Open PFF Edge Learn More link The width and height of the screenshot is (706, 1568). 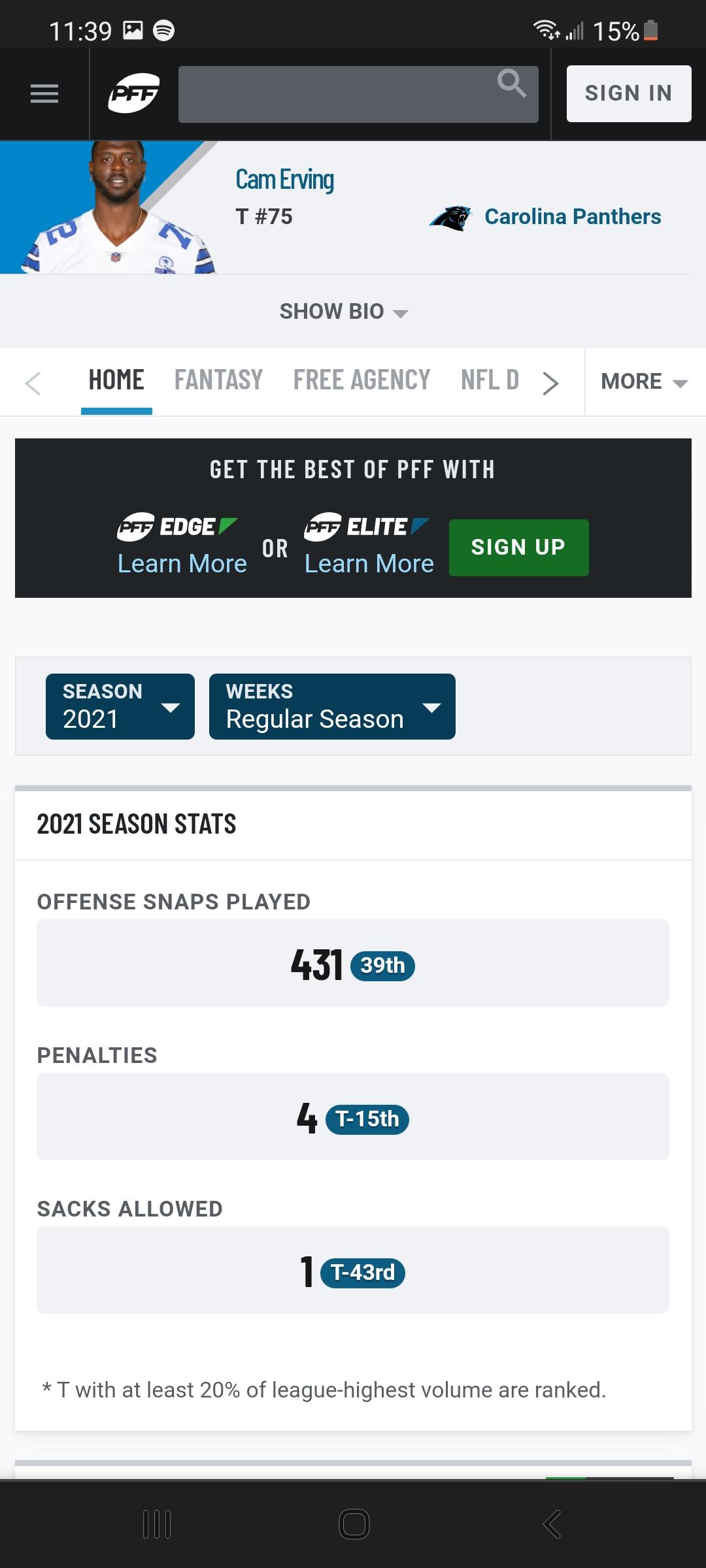coord(182,564)
